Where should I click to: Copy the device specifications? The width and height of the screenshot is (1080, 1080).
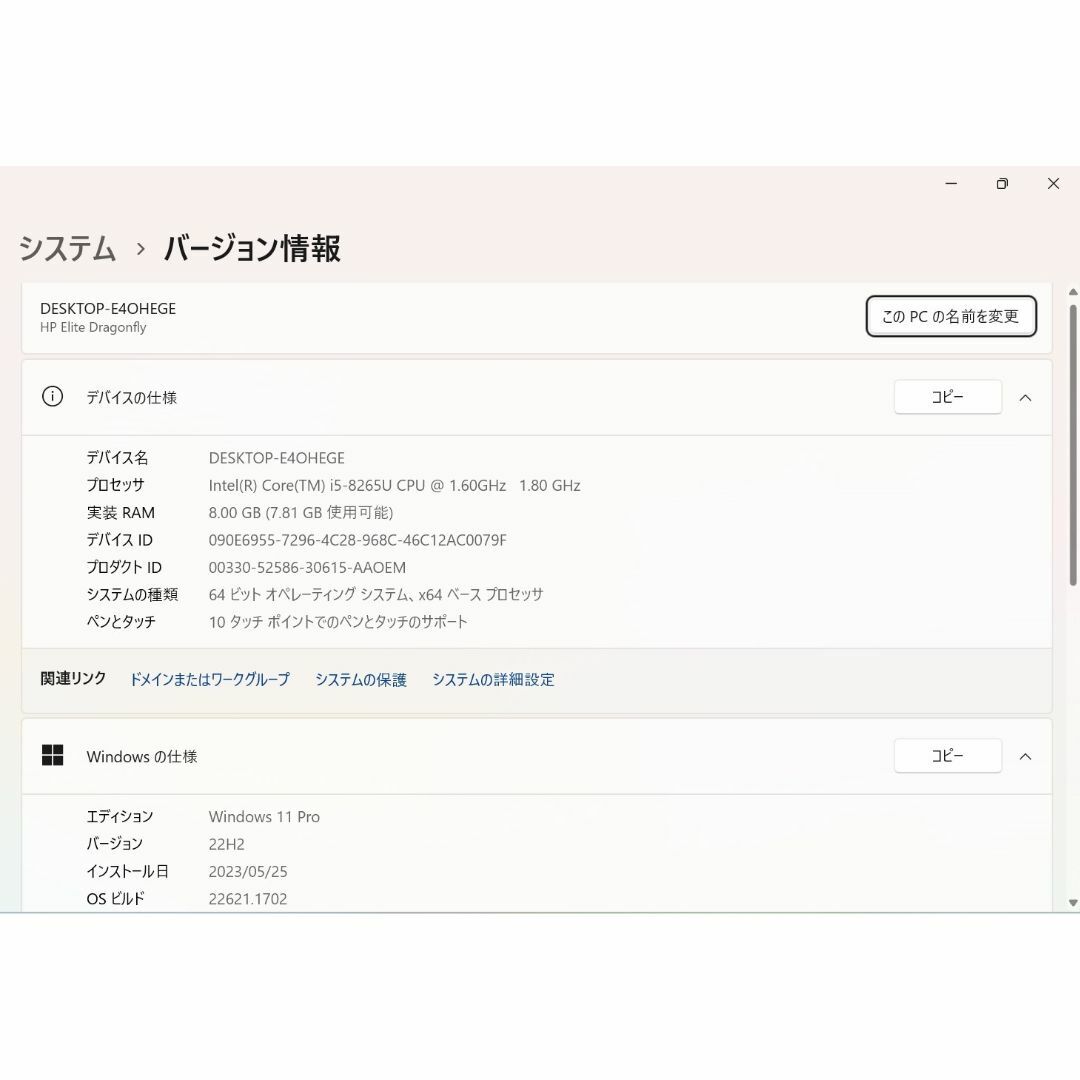point(948,397)
